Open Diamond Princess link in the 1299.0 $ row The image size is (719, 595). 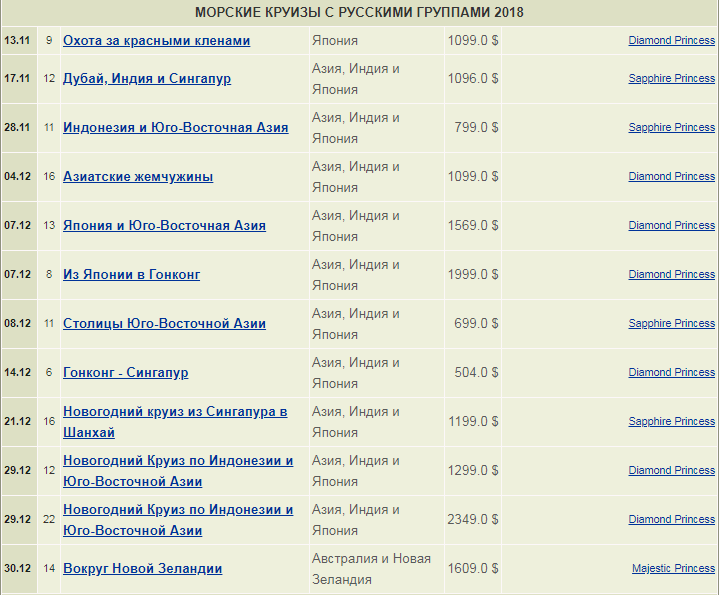coord(671,471)
